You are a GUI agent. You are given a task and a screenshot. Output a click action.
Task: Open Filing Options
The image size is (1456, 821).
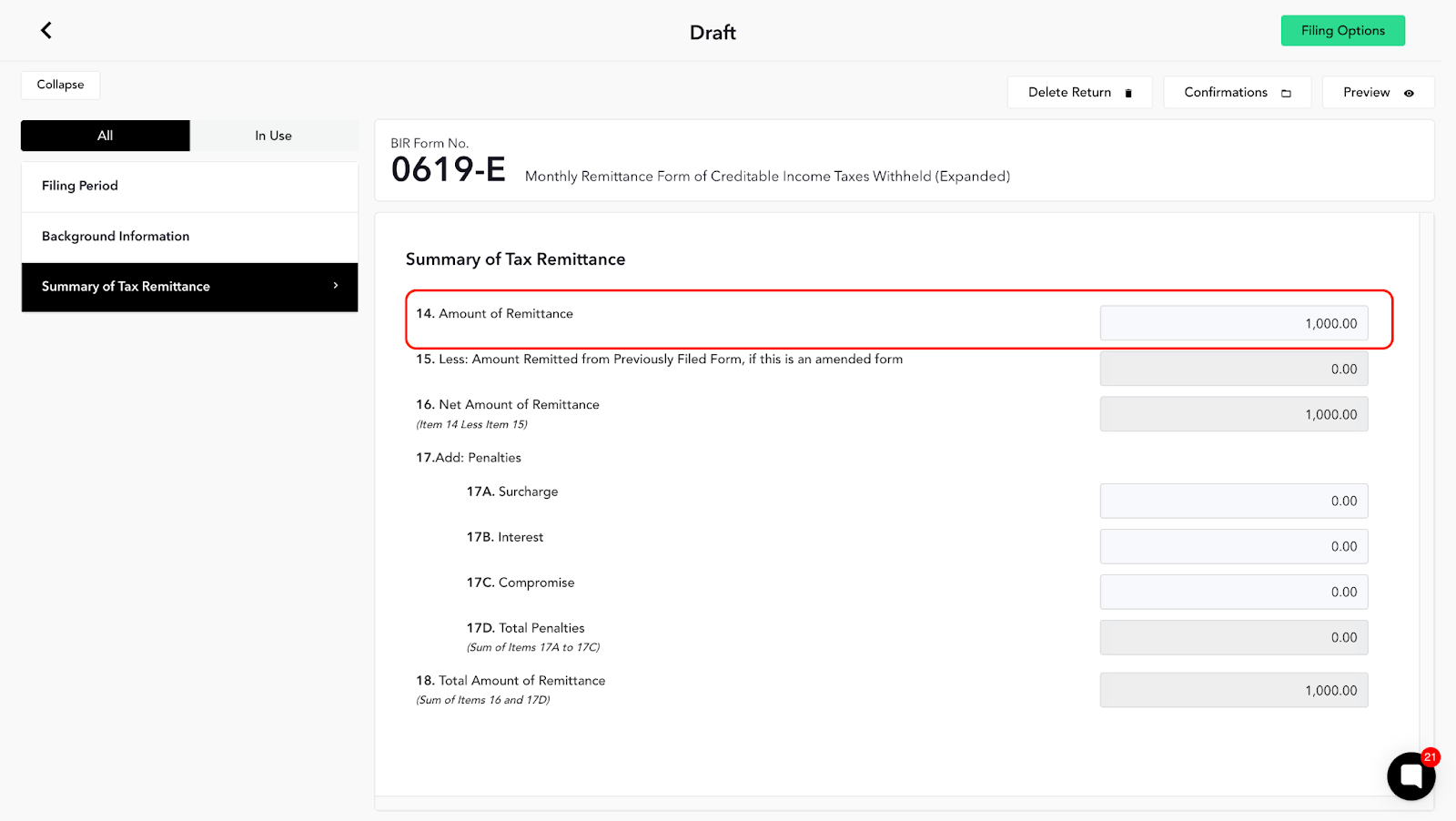pyautogui.click(x=1342, y=30)
